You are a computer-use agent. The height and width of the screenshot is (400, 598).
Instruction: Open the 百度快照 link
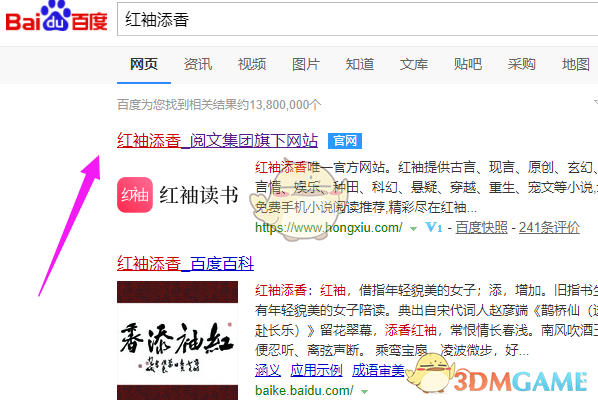[481, 228]
